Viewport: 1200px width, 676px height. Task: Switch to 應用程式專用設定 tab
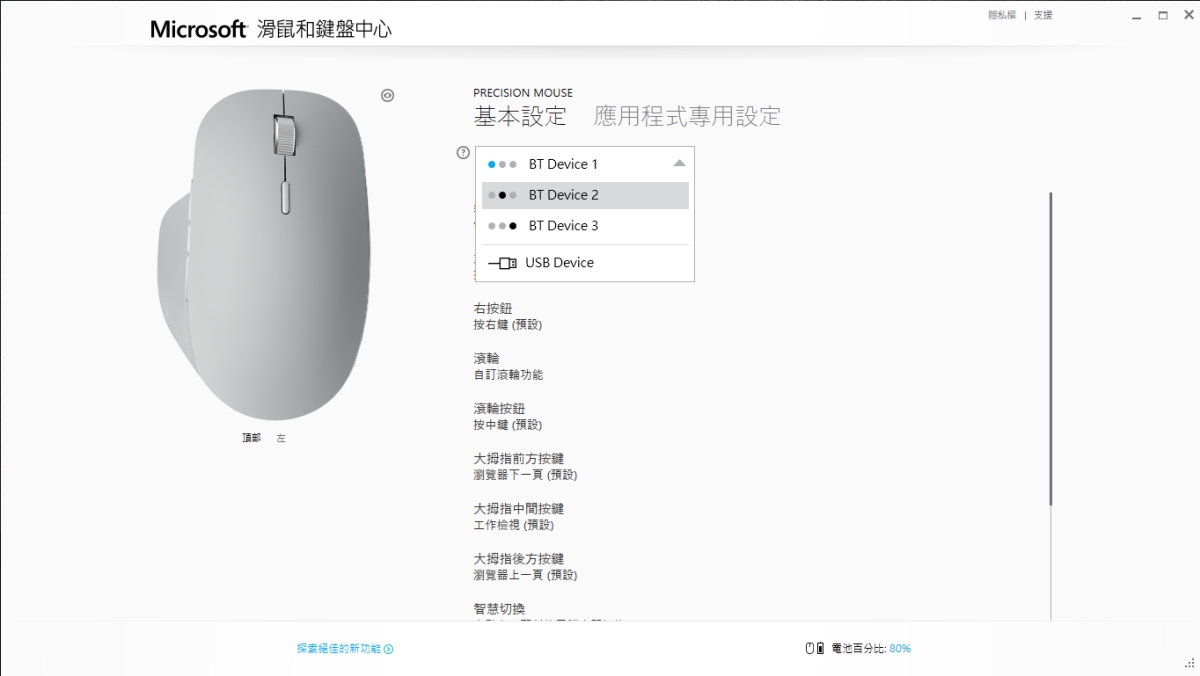click(x=687, y=116)
